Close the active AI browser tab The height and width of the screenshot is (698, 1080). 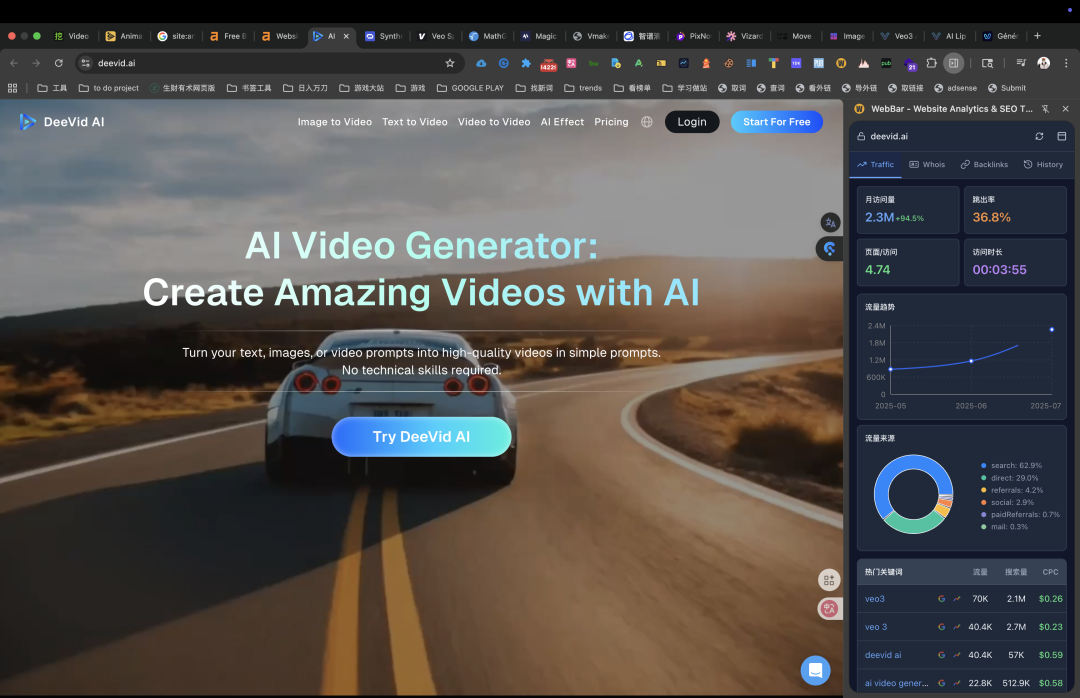click(346, 36)
